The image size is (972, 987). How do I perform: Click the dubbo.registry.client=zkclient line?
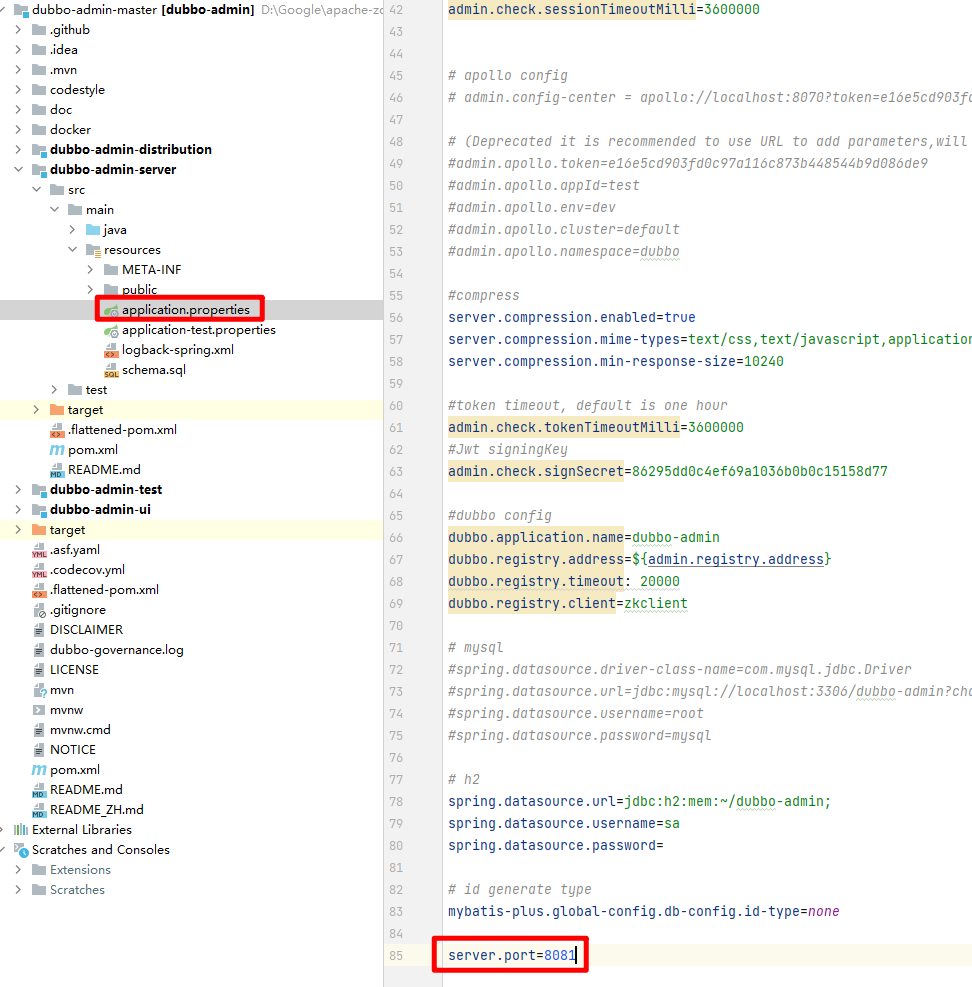(568, 603)
